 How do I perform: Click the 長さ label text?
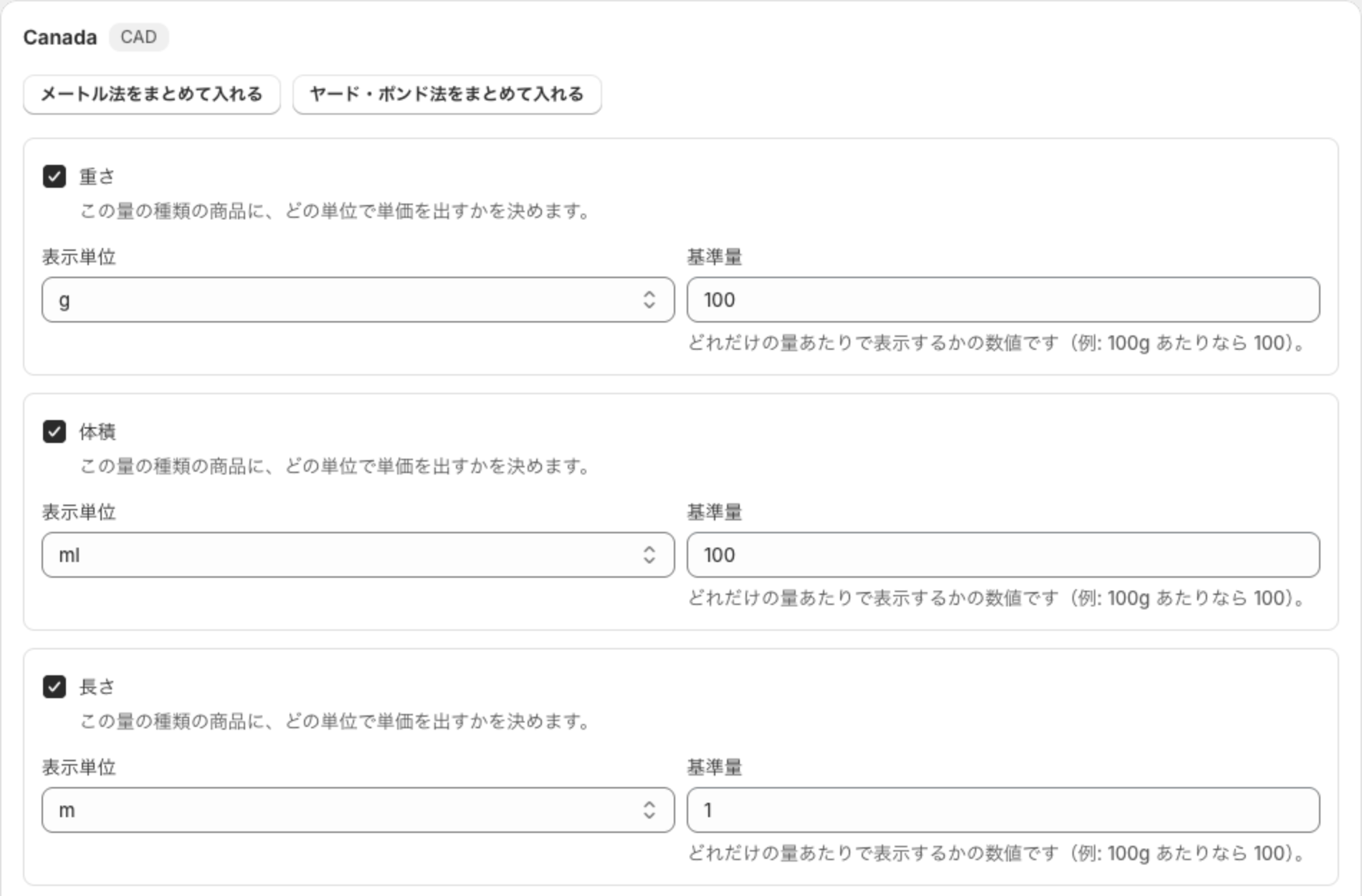[x=97, y=687]
